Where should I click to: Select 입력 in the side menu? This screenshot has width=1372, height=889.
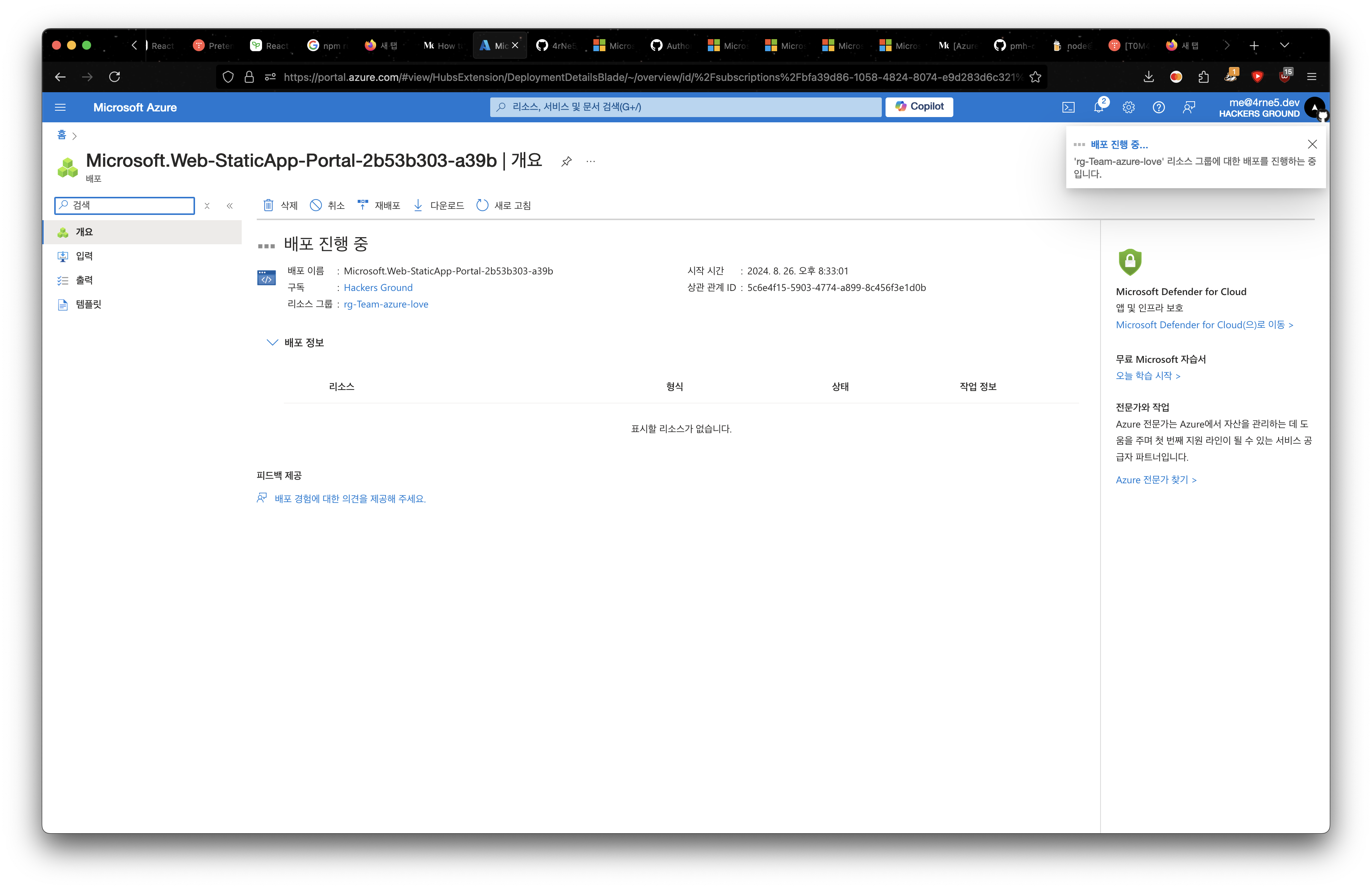[84, 256]
